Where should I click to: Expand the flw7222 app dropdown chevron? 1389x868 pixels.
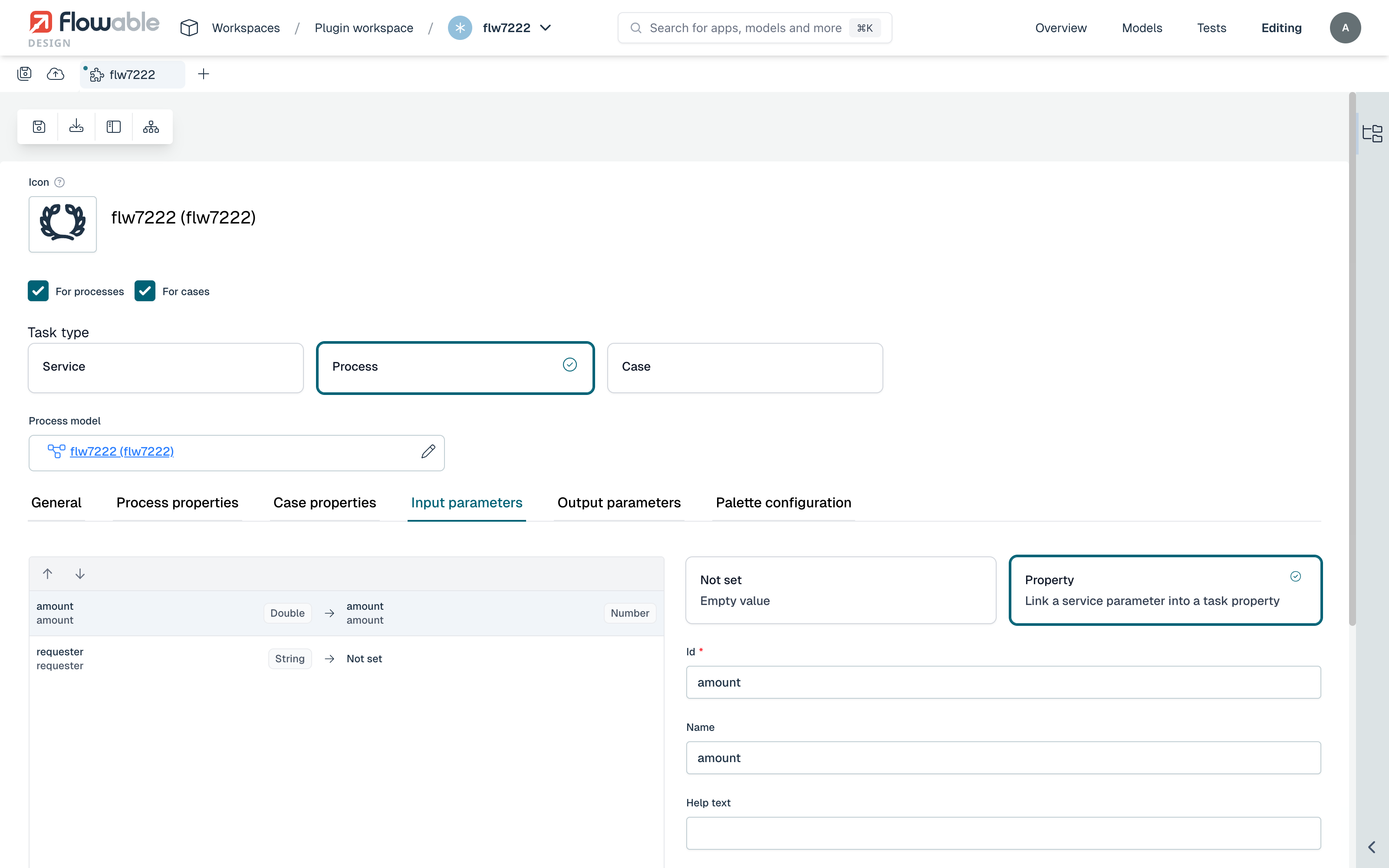(546, 27)
